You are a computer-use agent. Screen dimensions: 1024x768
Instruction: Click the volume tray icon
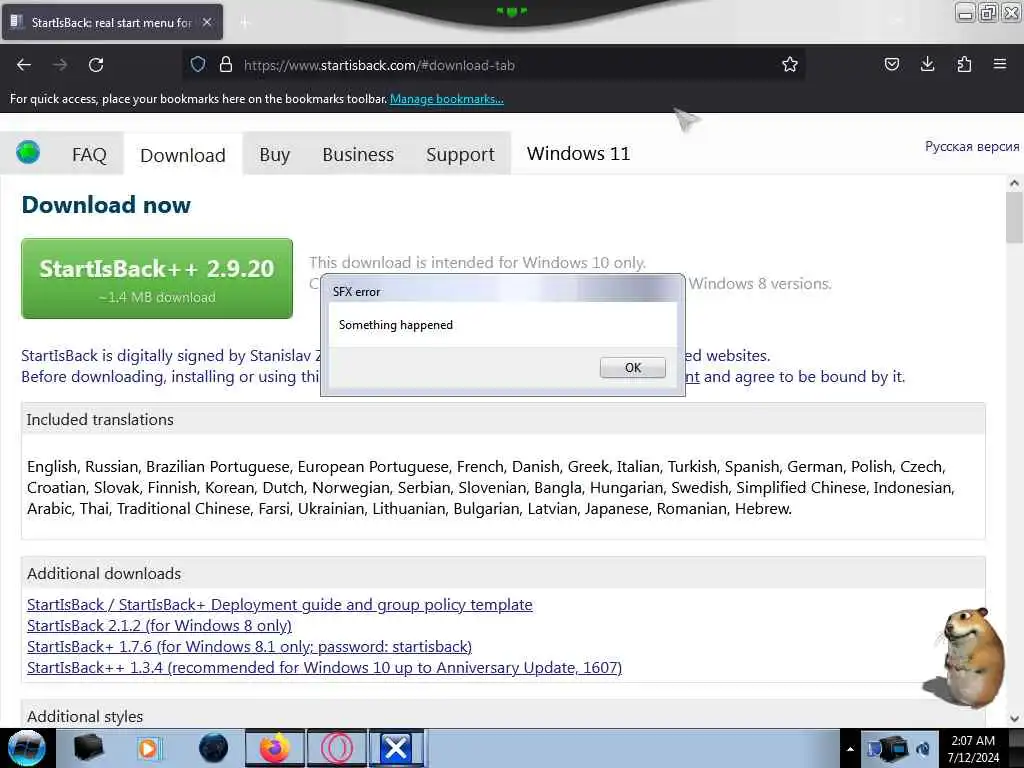tap(923, 748)
